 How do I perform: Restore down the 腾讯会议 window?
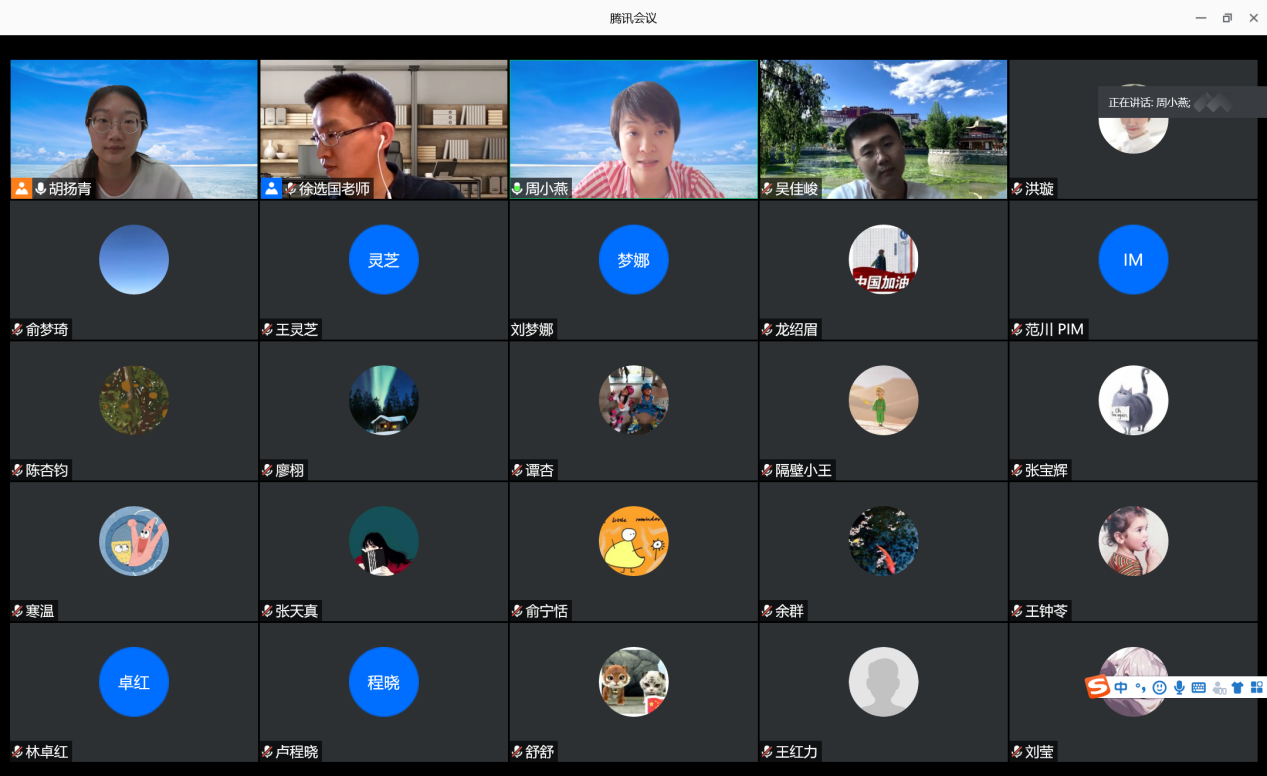coord(1227,18)
